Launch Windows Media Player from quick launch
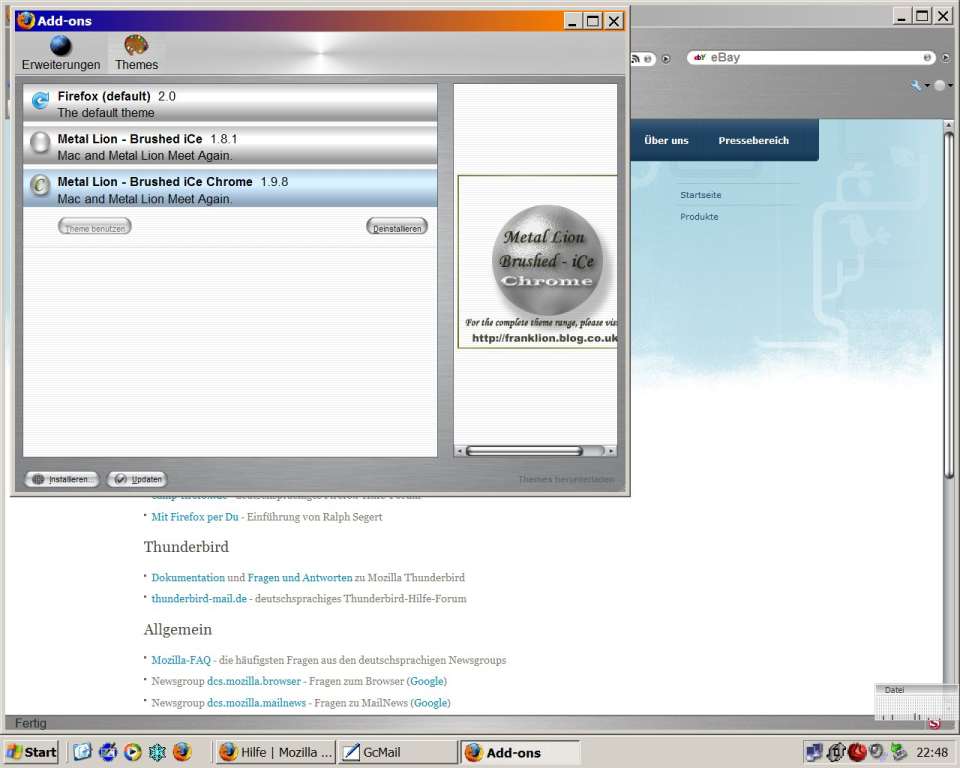This screenshot has height=768, width=960. tap(132, 751)
